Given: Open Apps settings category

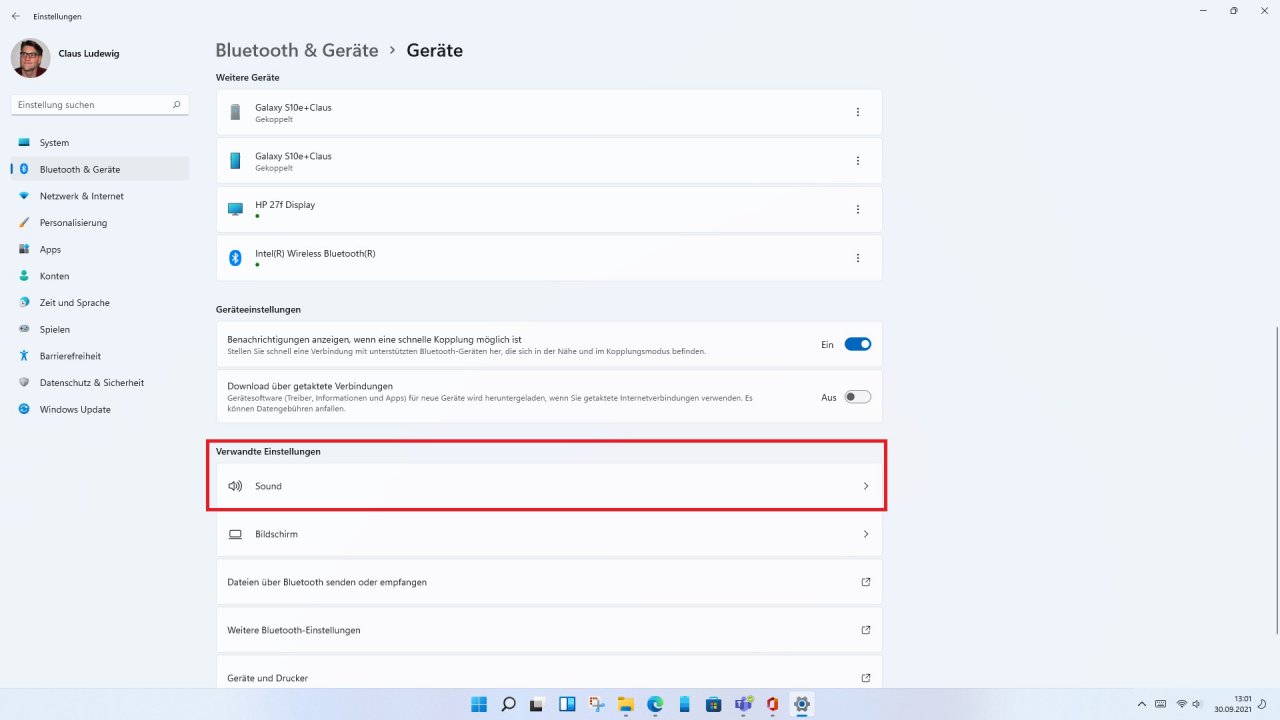Looking at the screenshot, I should point(100,249).
